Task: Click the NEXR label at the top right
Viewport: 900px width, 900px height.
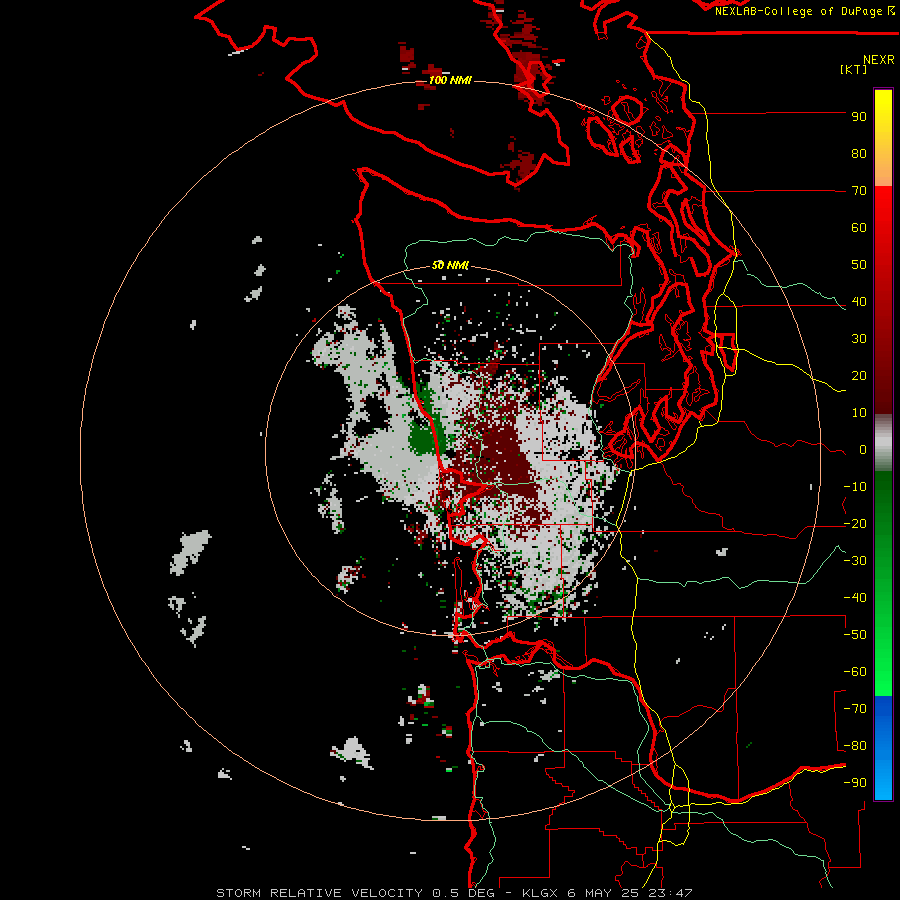Action: (879, 60)
